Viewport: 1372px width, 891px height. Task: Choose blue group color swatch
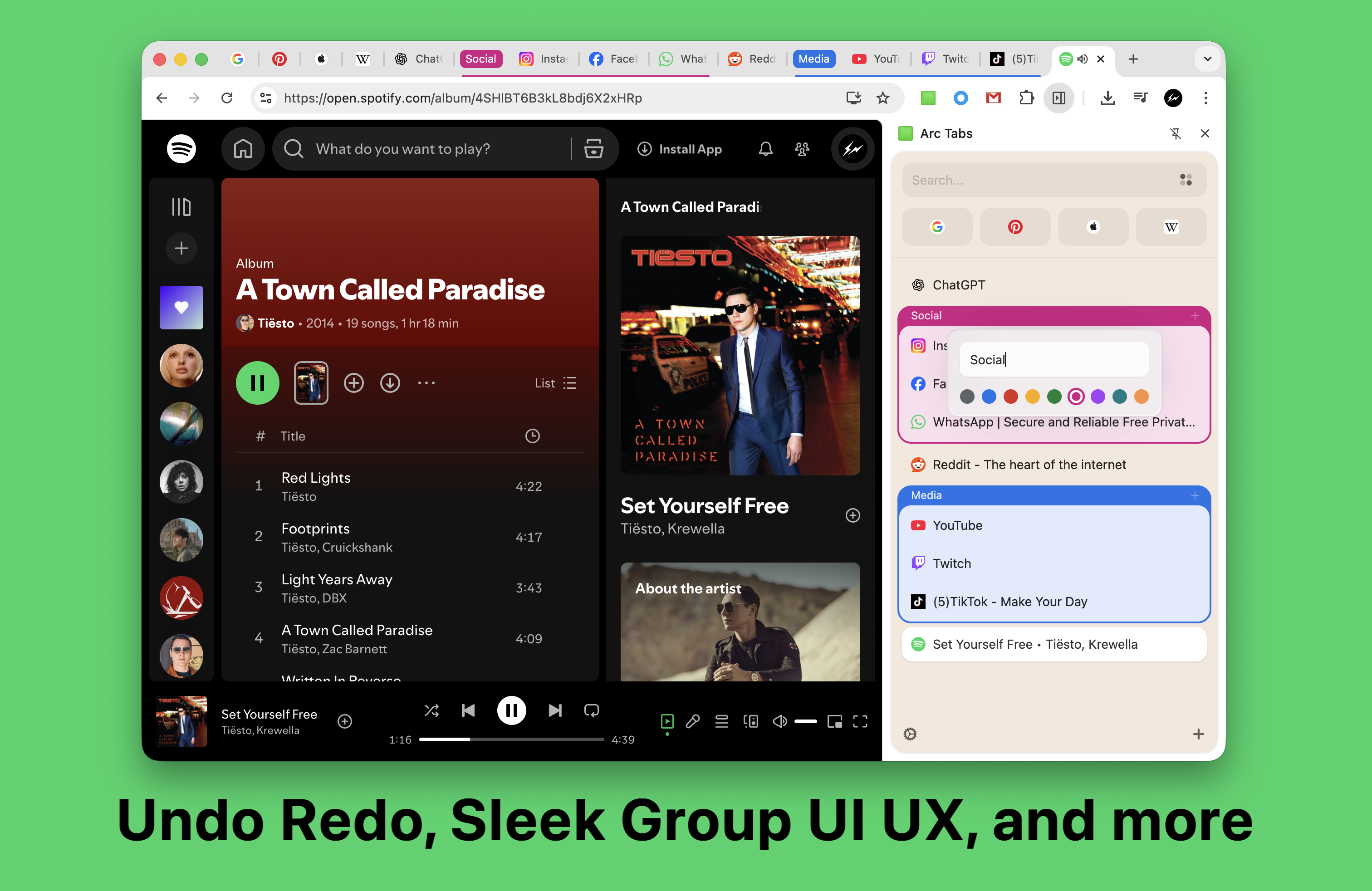pos(989,397)
